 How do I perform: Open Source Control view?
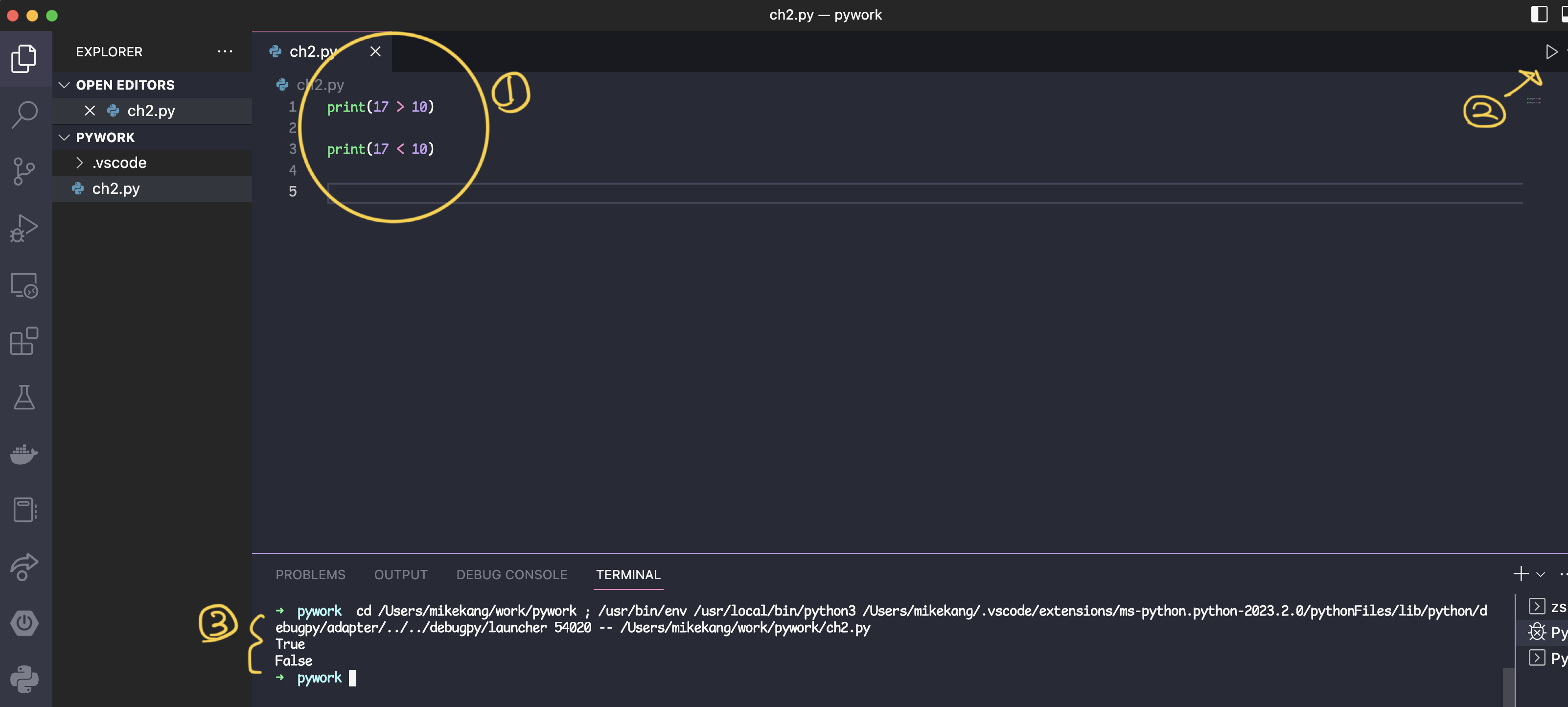pos(24,171)
